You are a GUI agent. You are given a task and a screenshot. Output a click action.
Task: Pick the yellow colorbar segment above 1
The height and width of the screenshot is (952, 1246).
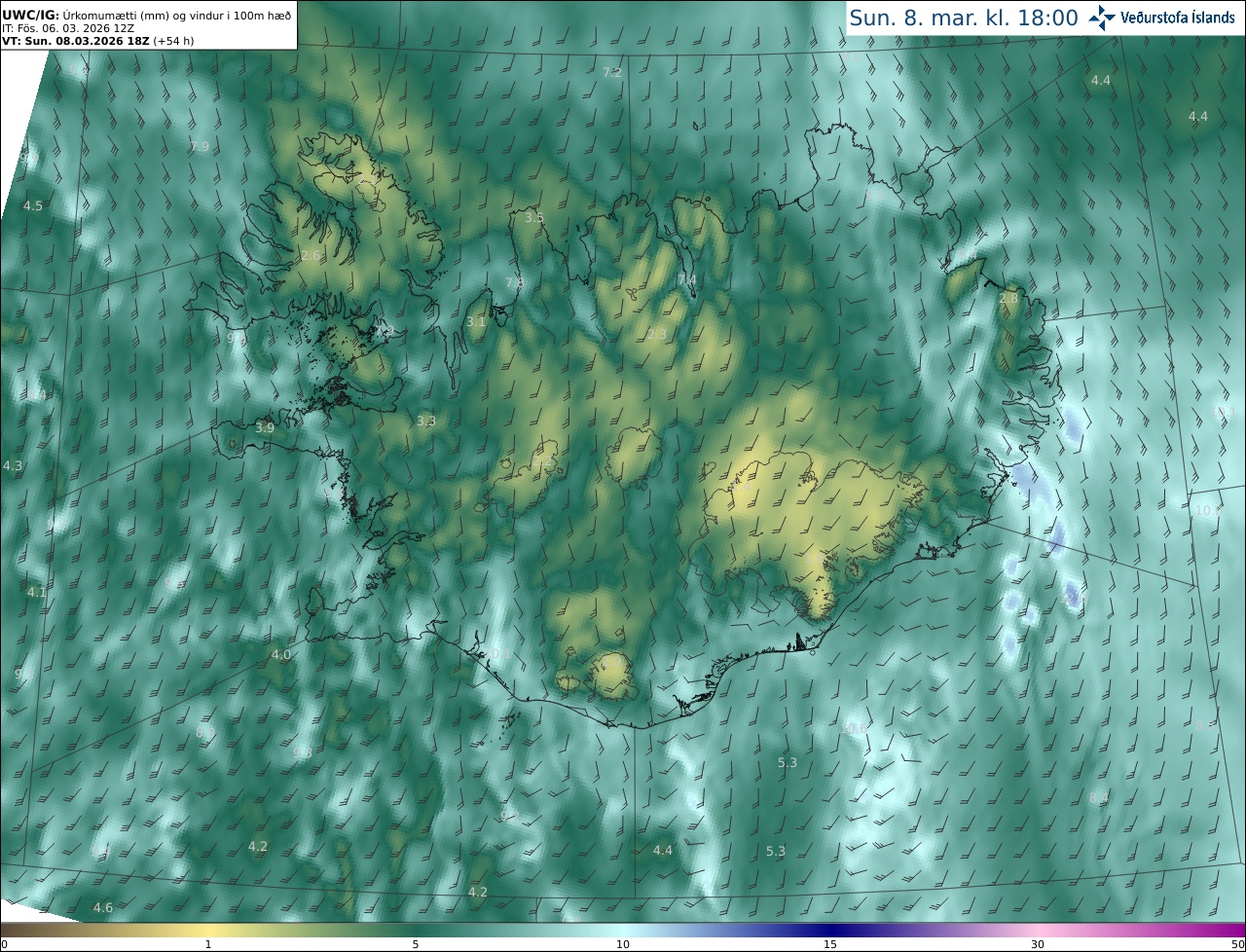pyautogui.click(x=207, y=930)
